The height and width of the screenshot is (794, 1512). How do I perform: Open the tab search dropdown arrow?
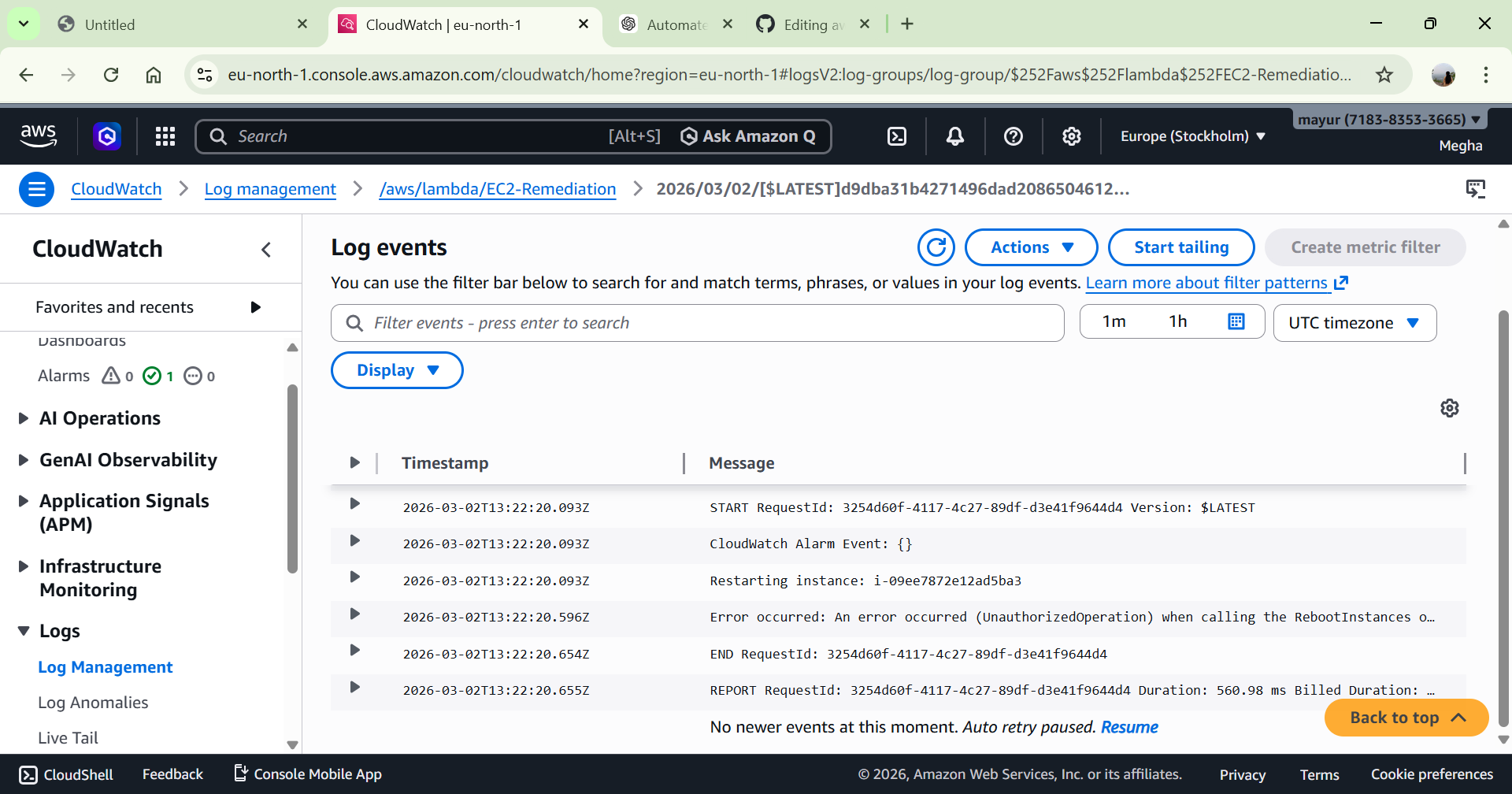pos(24,24)
